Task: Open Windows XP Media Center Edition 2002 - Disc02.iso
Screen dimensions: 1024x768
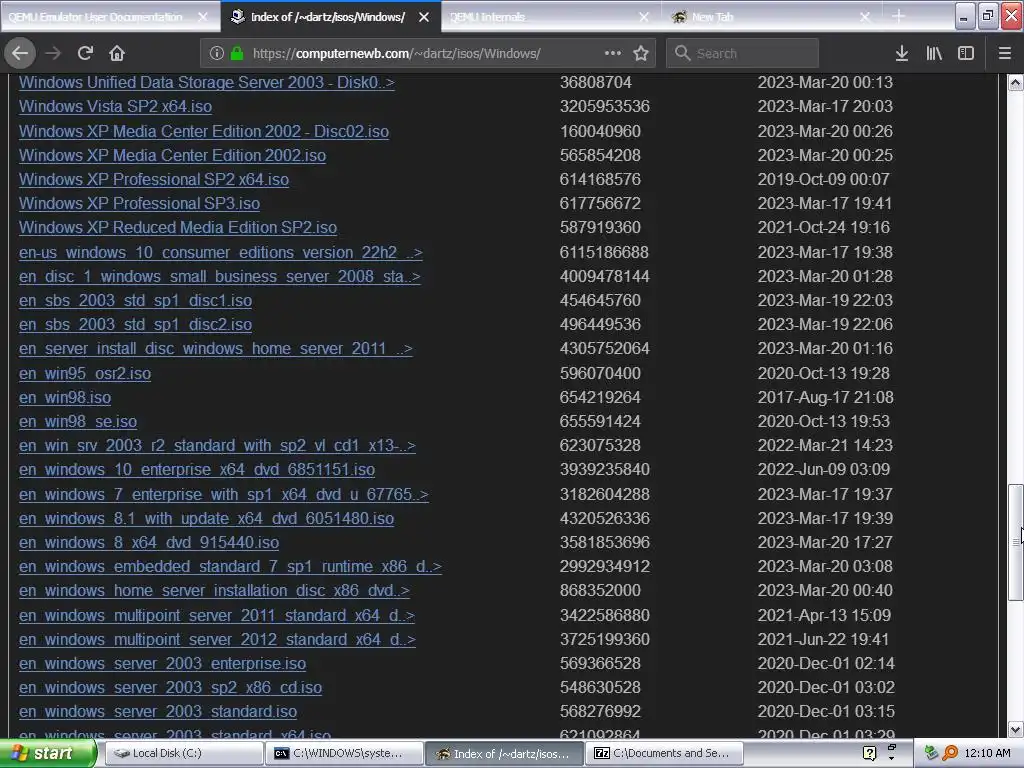Action: coord(204,131)
